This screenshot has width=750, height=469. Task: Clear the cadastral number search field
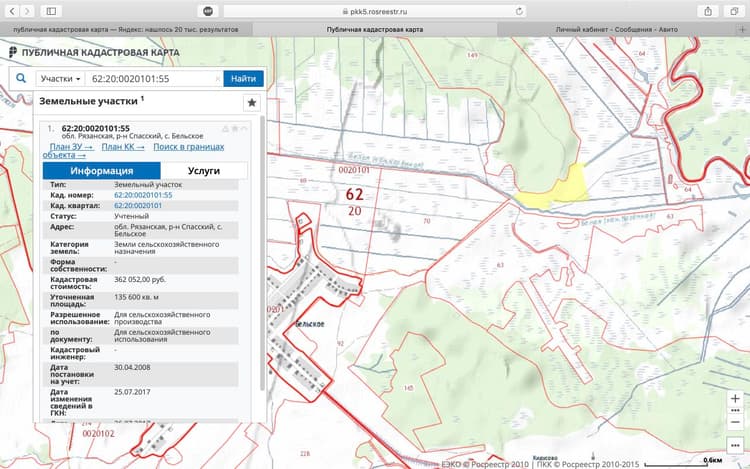click(218, 78)
